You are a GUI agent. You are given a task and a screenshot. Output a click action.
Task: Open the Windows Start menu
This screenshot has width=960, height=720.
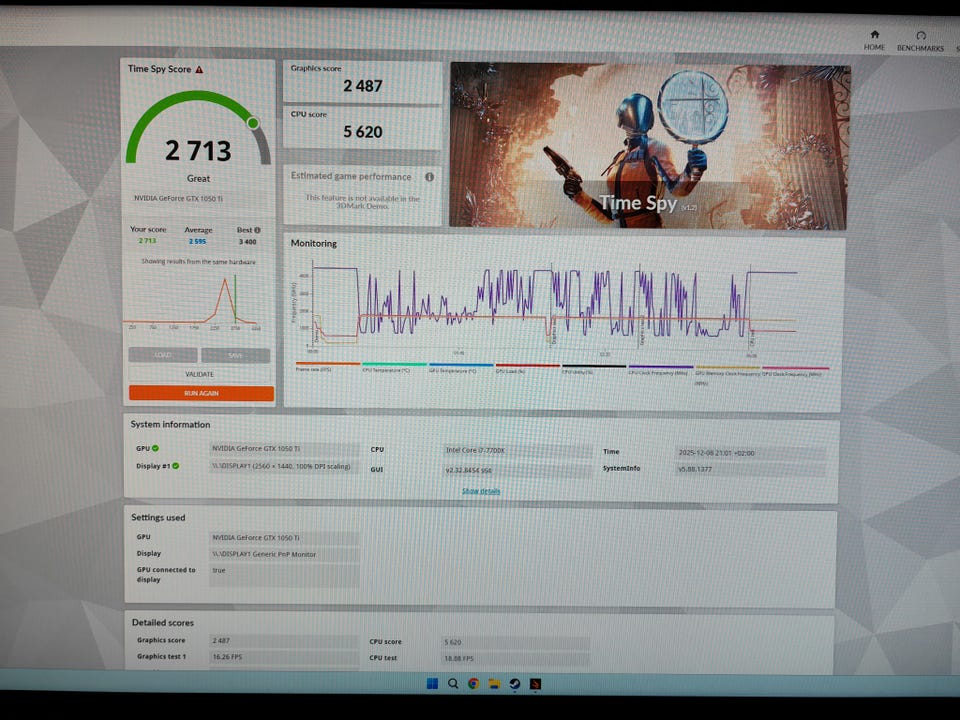pyautogui.click(x=432, y=683)
